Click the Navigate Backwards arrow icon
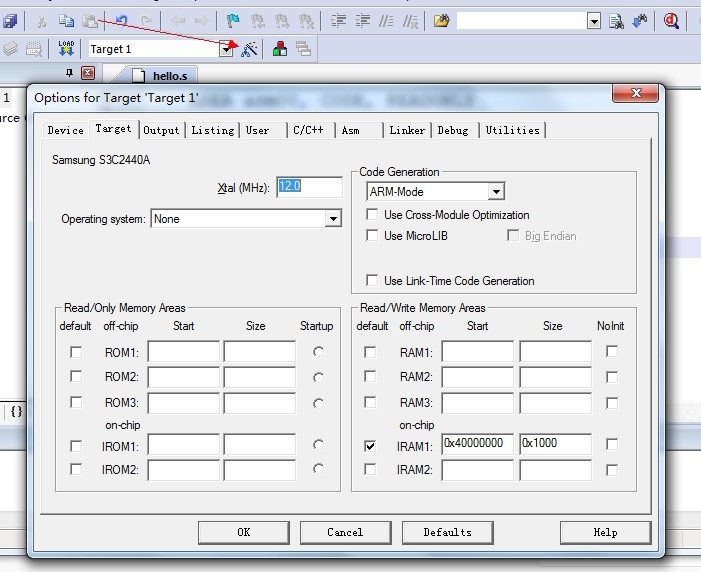This screenshot has height=572, width=701. click(178, 21)
